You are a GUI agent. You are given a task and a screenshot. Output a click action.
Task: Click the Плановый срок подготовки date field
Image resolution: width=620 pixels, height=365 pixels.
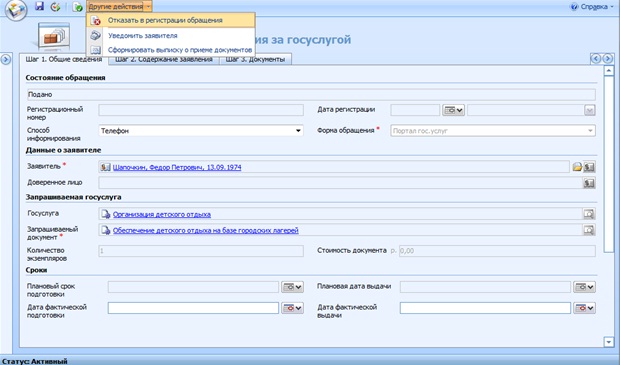tap(193, 287)
